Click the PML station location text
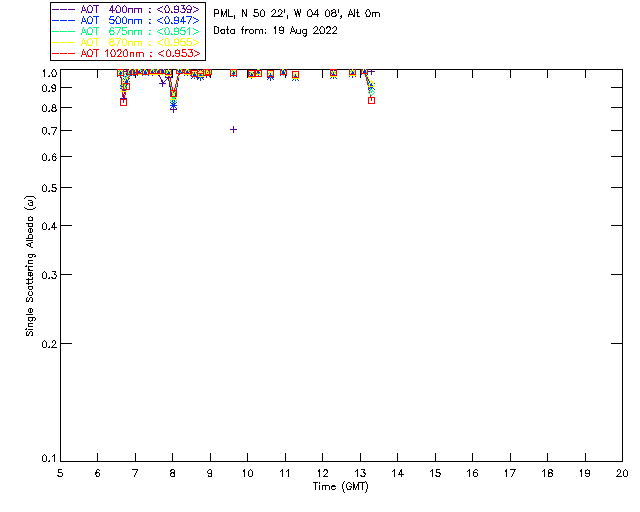Image resolution: width=640 pixels, height=512 pixels. tap(297, 14)
